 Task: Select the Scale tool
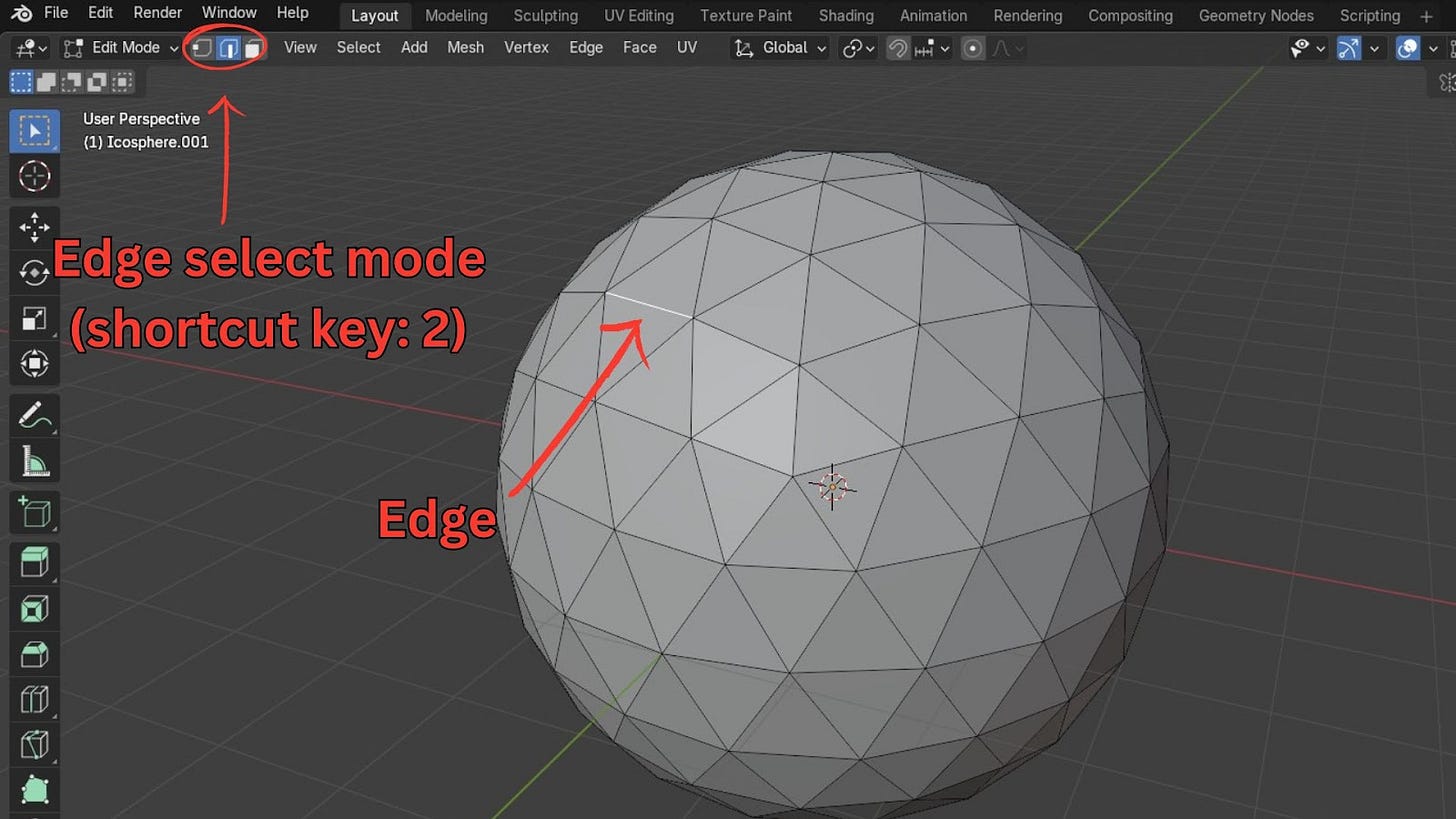click(x=35, y=318)
